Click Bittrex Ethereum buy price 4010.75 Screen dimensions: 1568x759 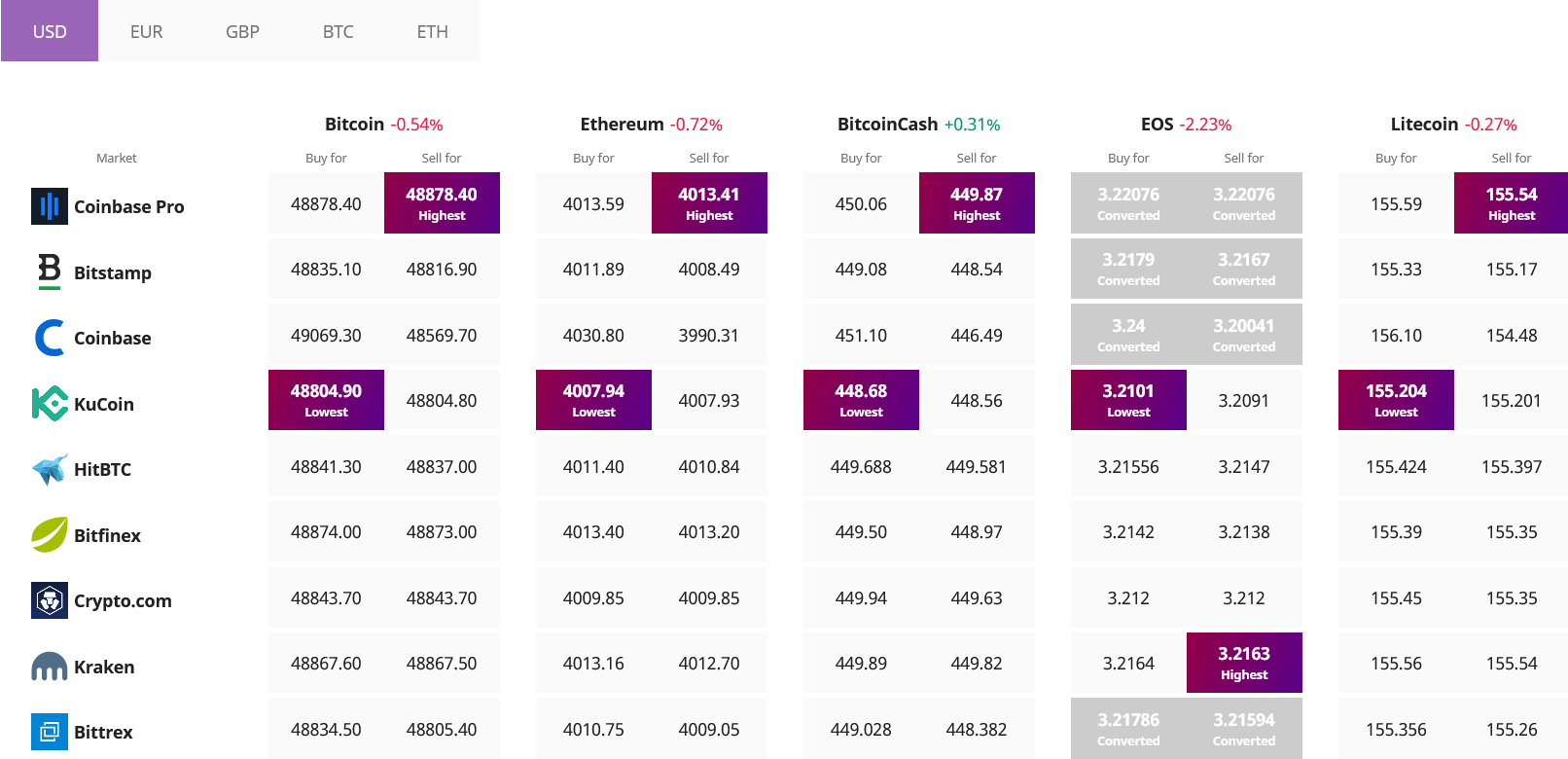pos(593,729)
